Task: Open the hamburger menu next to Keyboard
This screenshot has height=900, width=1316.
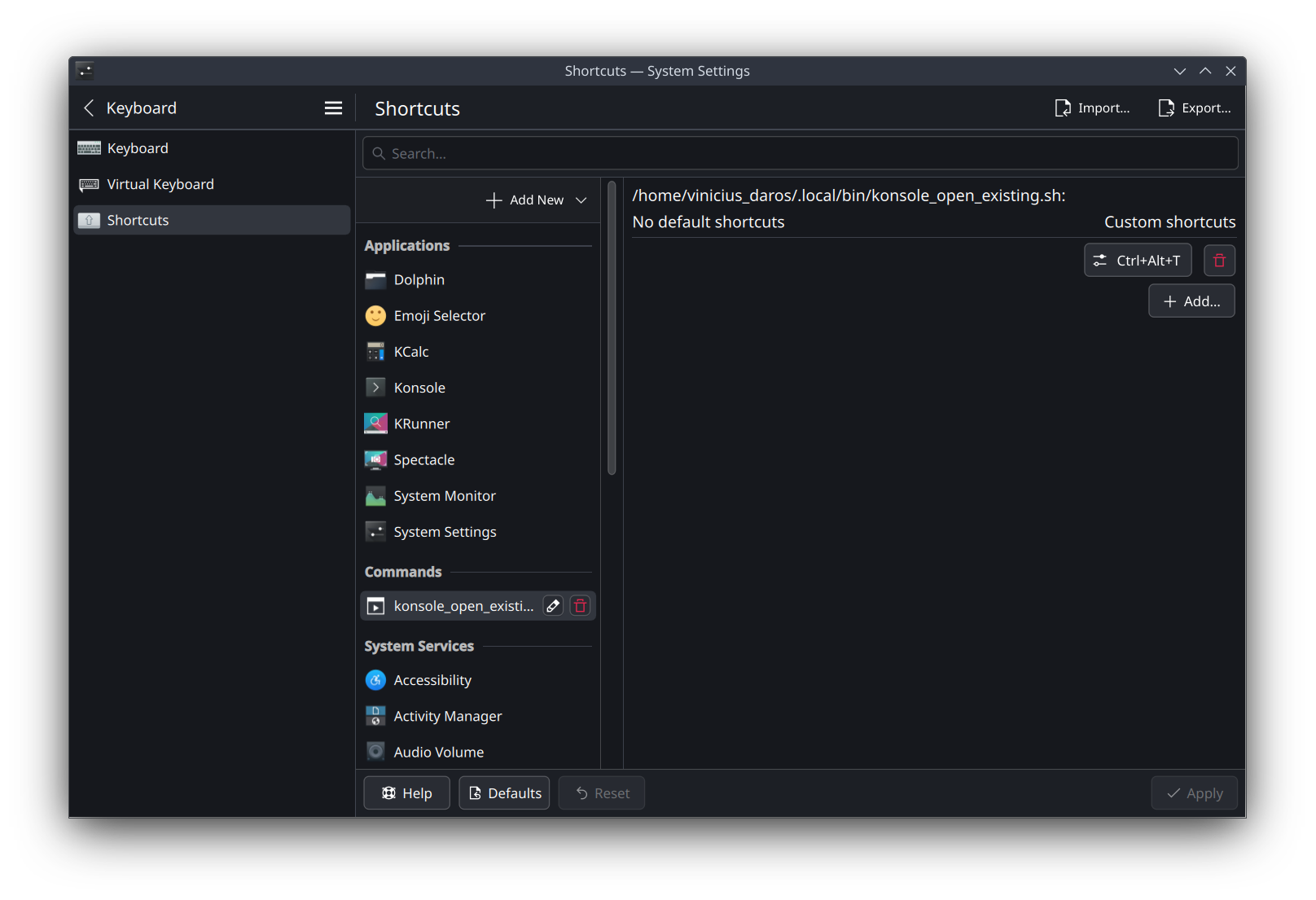Action: click(333, 108)
